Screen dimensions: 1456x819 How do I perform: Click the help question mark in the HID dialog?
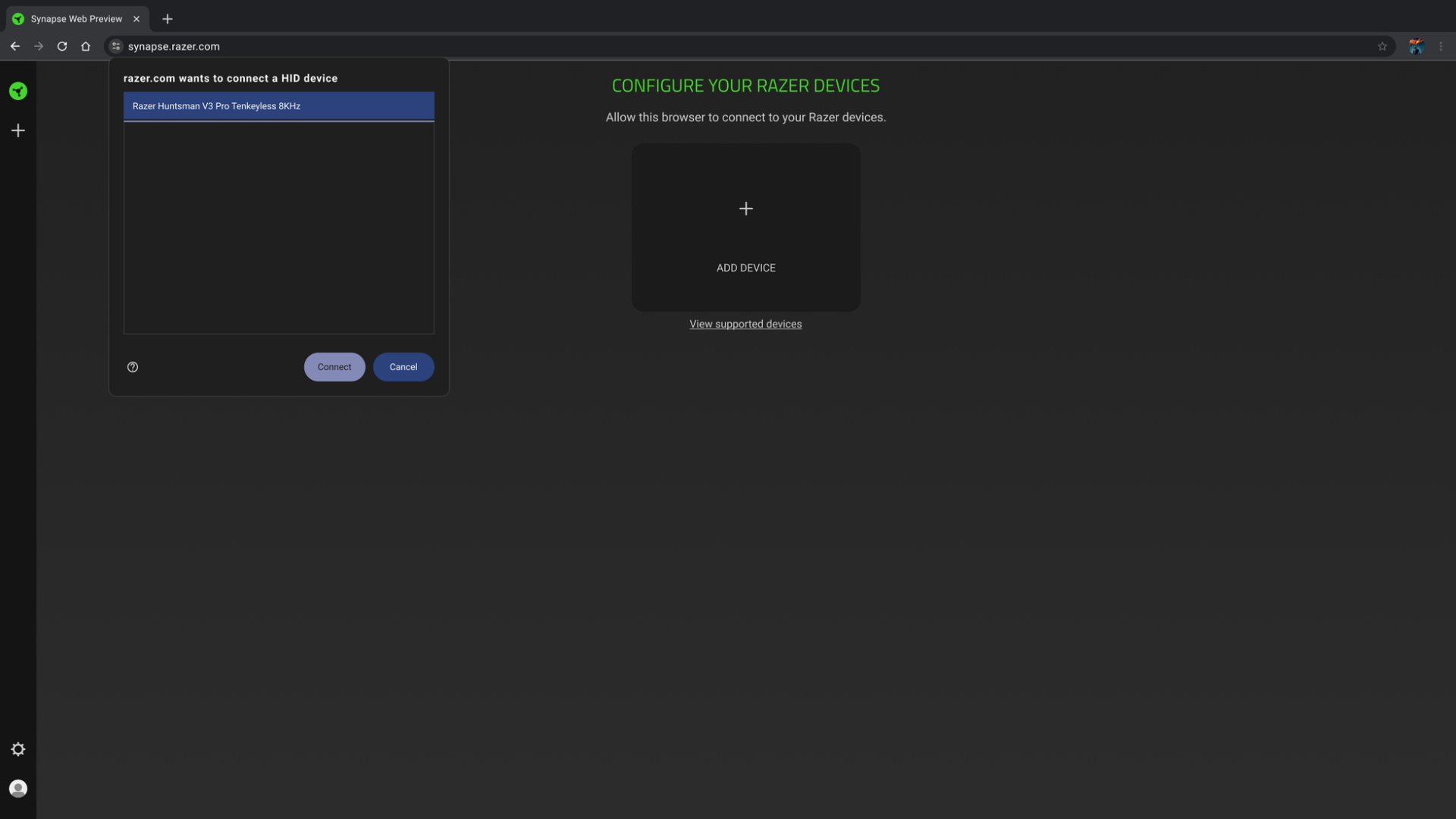pyautogui.click(x=133, y=367)
